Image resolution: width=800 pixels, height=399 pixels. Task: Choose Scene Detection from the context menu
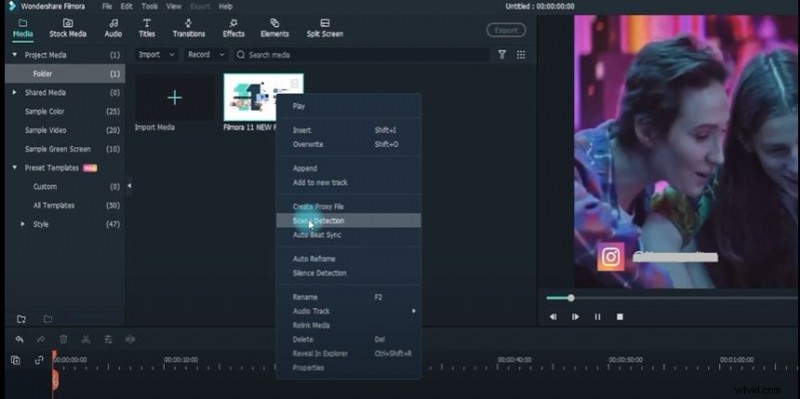[x=348, y=220]
